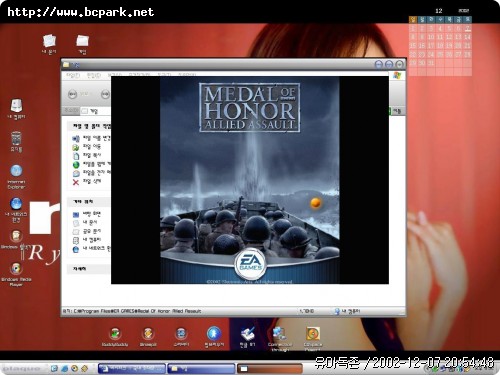Viewport: 500px width, 375px height.
Task: Expand the Details (자세히) panel header
Action: click(89, 268)
